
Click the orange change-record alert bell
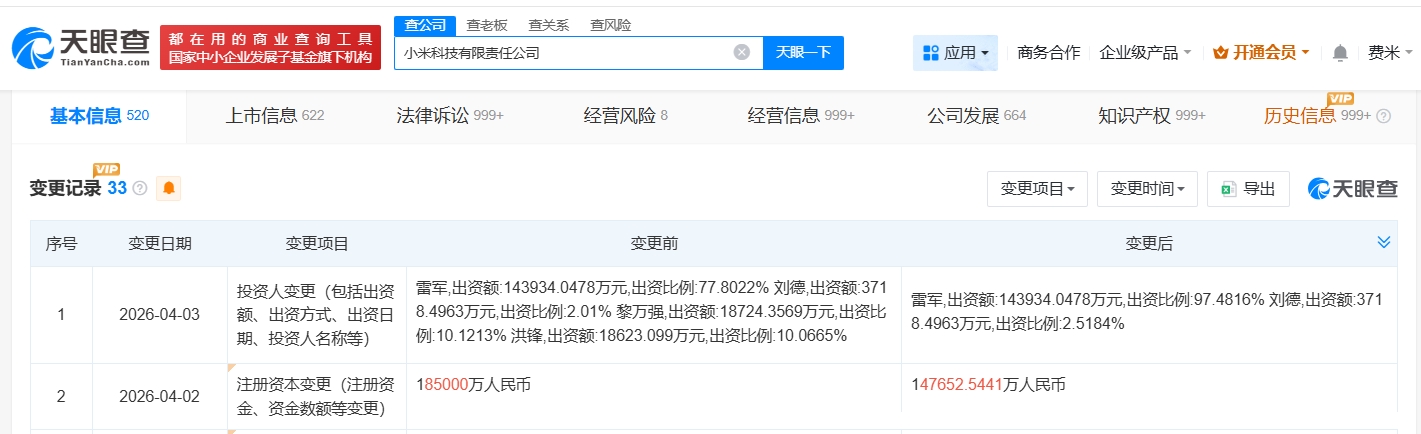tap(168, 188)
